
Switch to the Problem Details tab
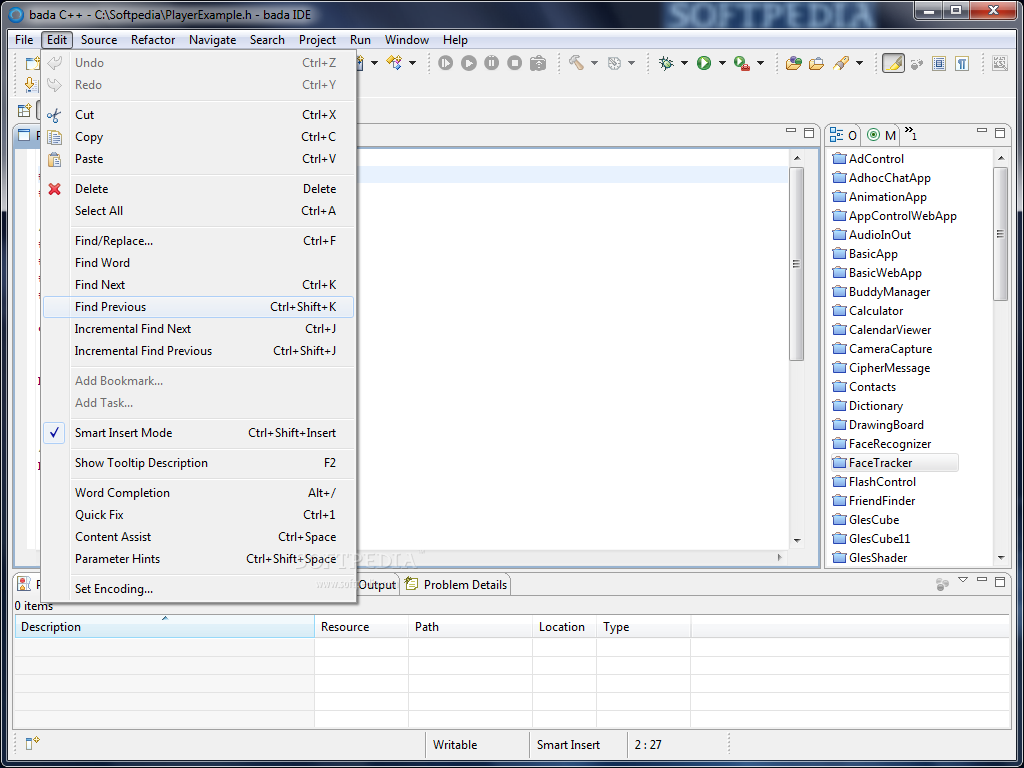456,584
